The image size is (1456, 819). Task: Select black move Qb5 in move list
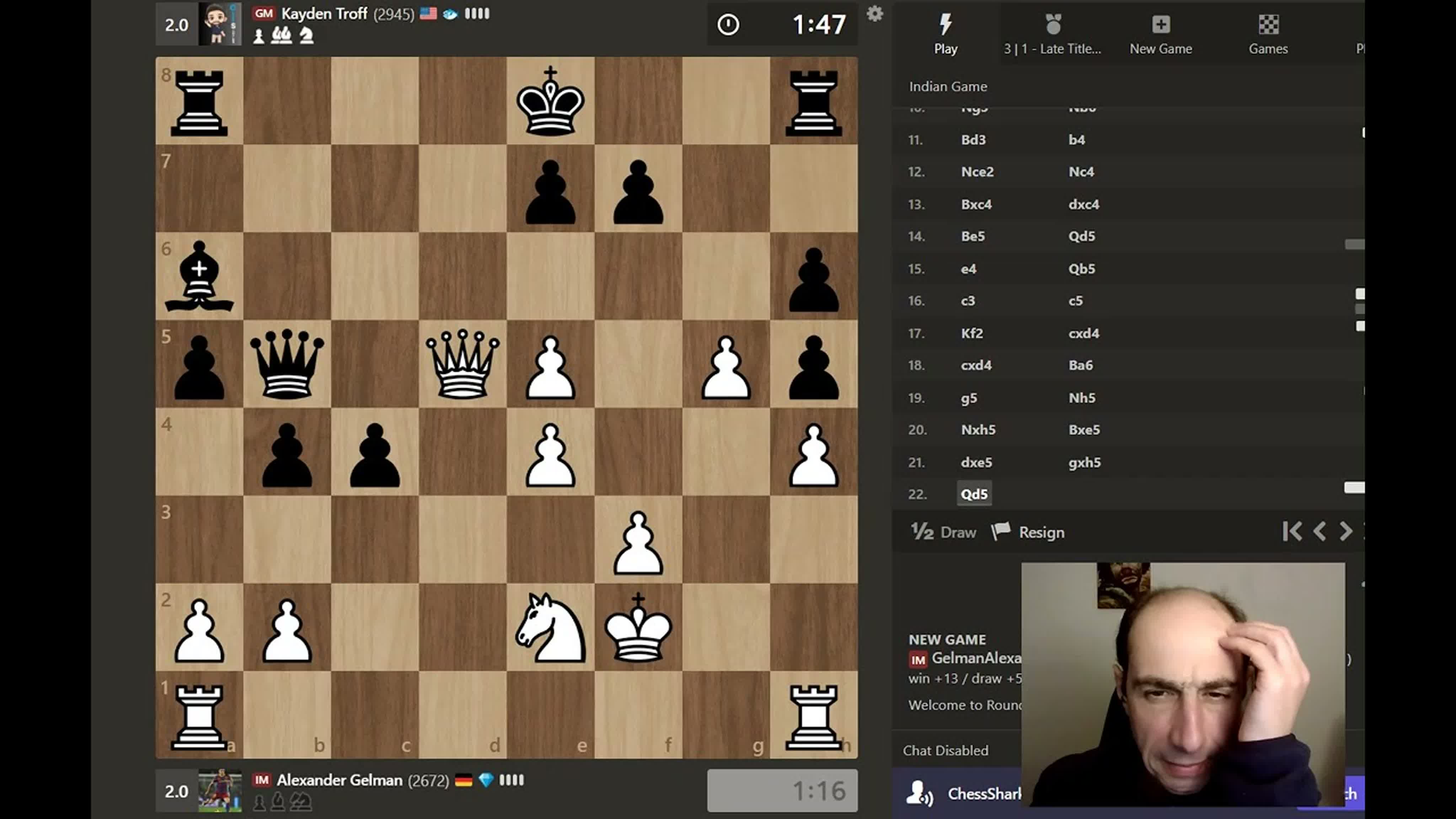point(1081,268)
